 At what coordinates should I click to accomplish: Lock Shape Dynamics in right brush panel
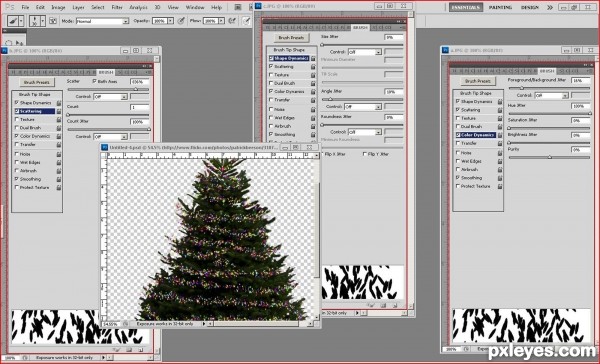pos(500,102)
